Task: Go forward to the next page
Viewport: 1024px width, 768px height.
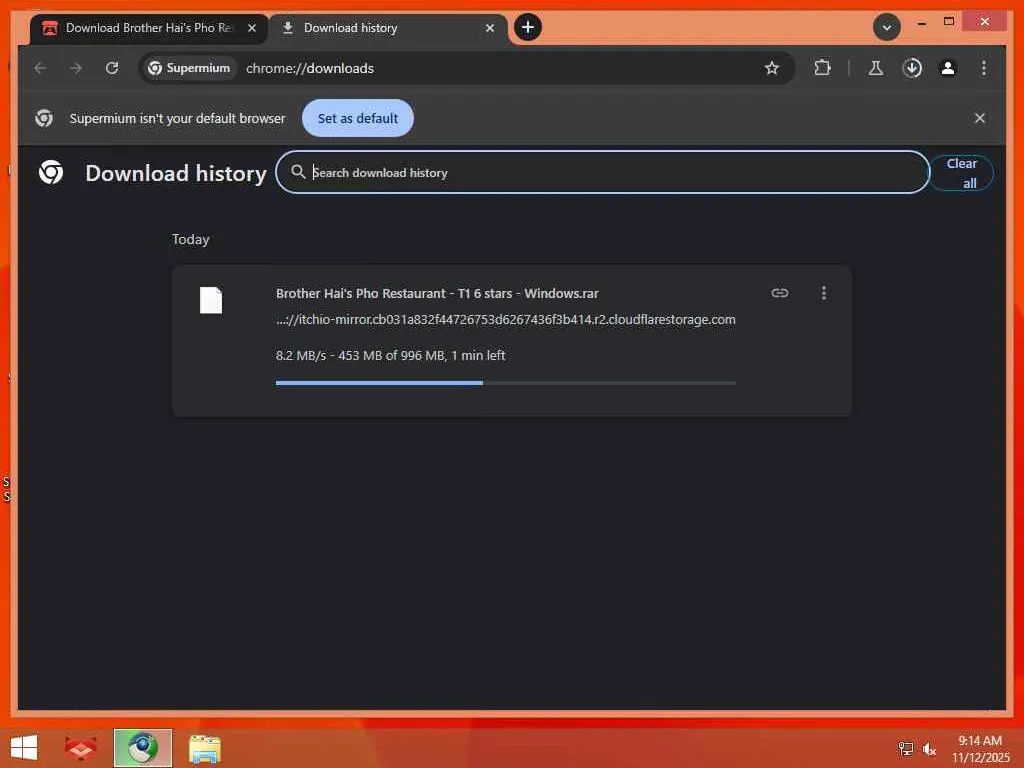Action: click(x=76, y=68)
